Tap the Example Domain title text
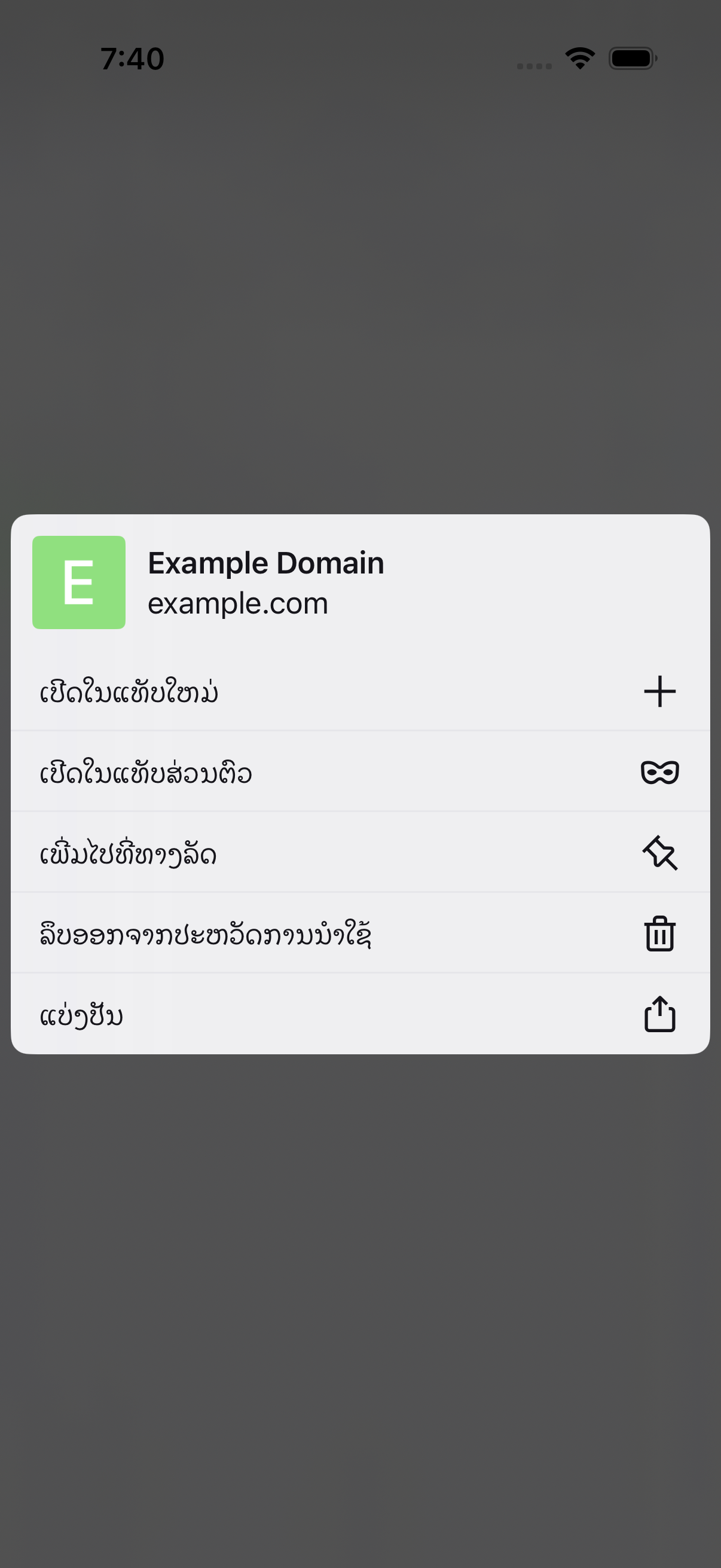 tap(266, 563)
